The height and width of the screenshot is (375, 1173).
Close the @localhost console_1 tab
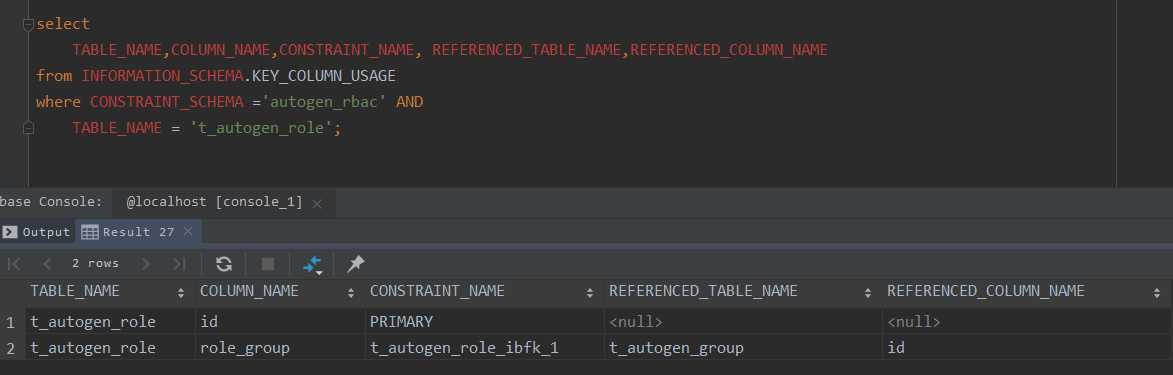pos(317,203)
